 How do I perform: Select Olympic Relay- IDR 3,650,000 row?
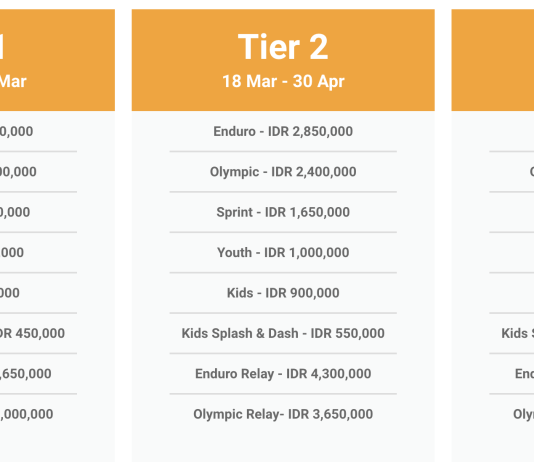click(283, 414)
